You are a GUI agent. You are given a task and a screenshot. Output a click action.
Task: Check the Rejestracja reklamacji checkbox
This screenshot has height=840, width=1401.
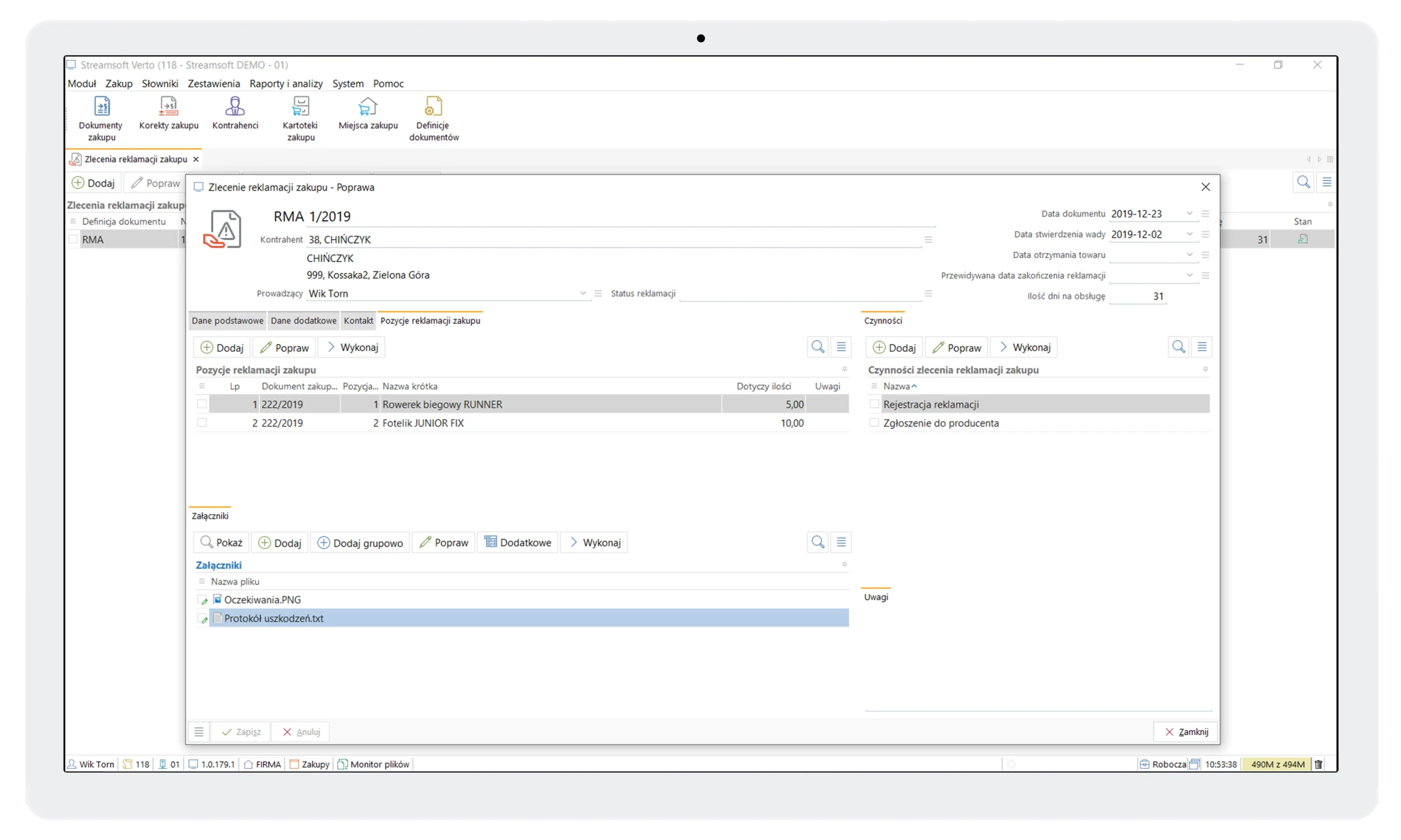(x=874, y=404)
